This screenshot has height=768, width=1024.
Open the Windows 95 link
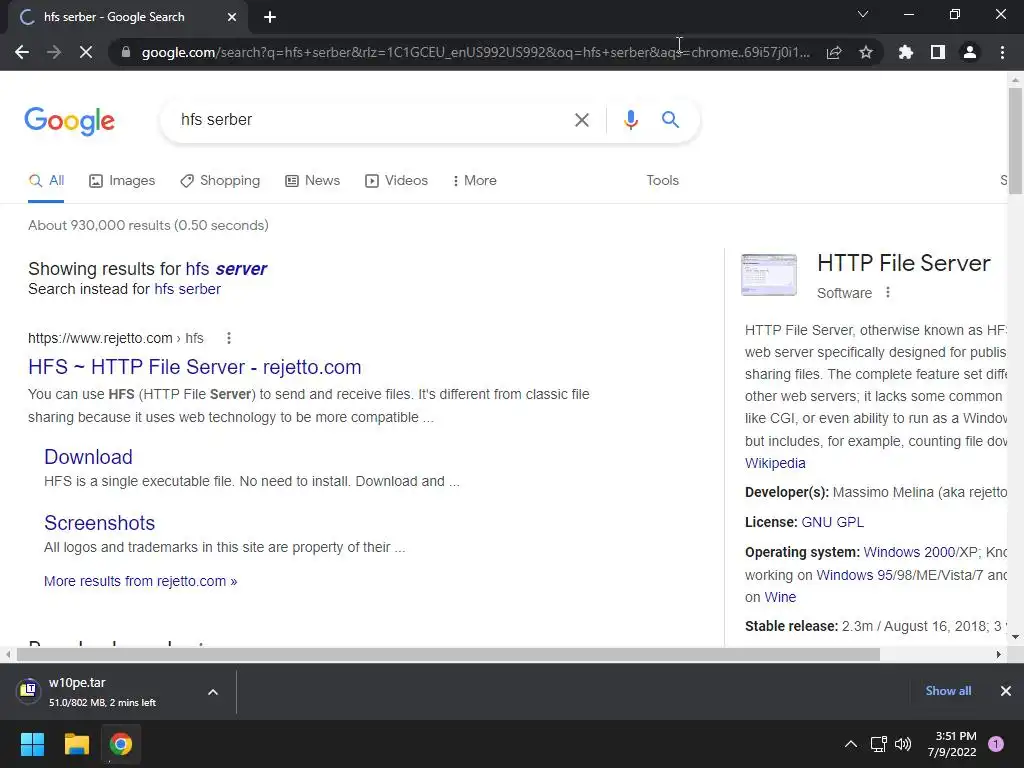pyautogui.click(x=853, y=575)
